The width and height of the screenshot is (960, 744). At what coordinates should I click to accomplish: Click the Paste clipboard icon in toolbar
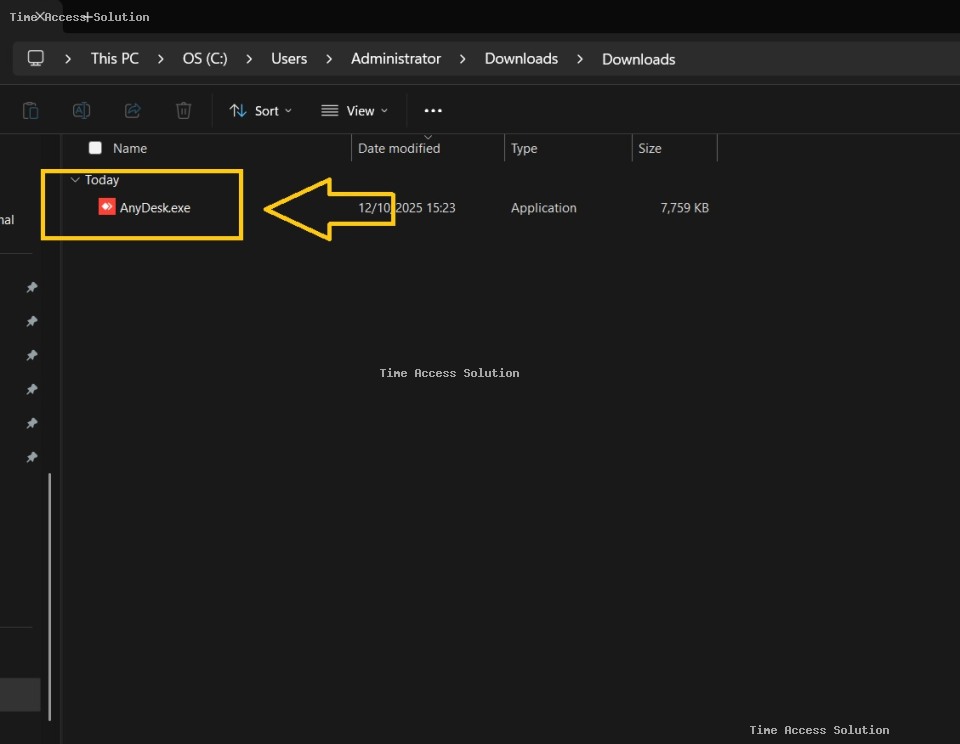31,111
